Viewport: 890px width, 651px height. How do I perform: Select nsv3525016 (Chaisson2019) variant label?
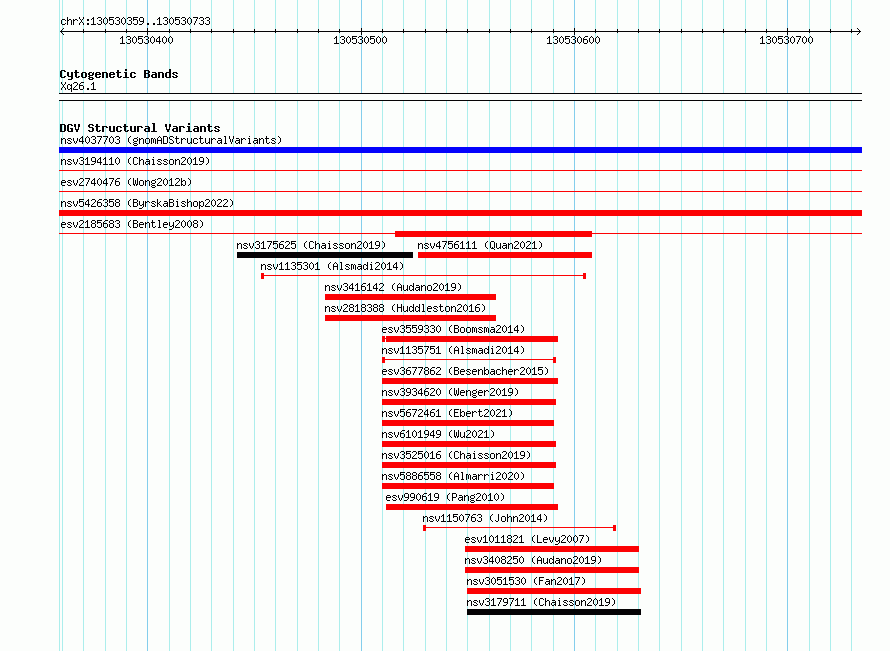(456, 455)
